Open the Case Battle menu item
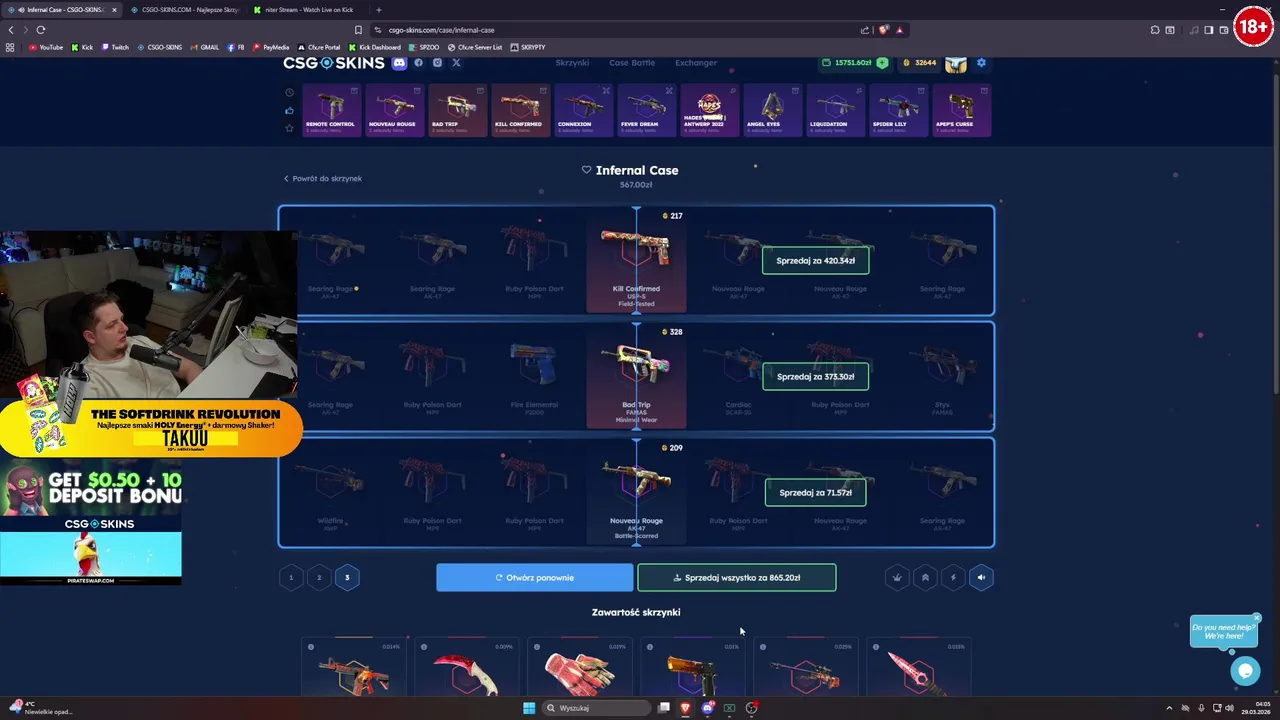 click(x=632, y=63)
